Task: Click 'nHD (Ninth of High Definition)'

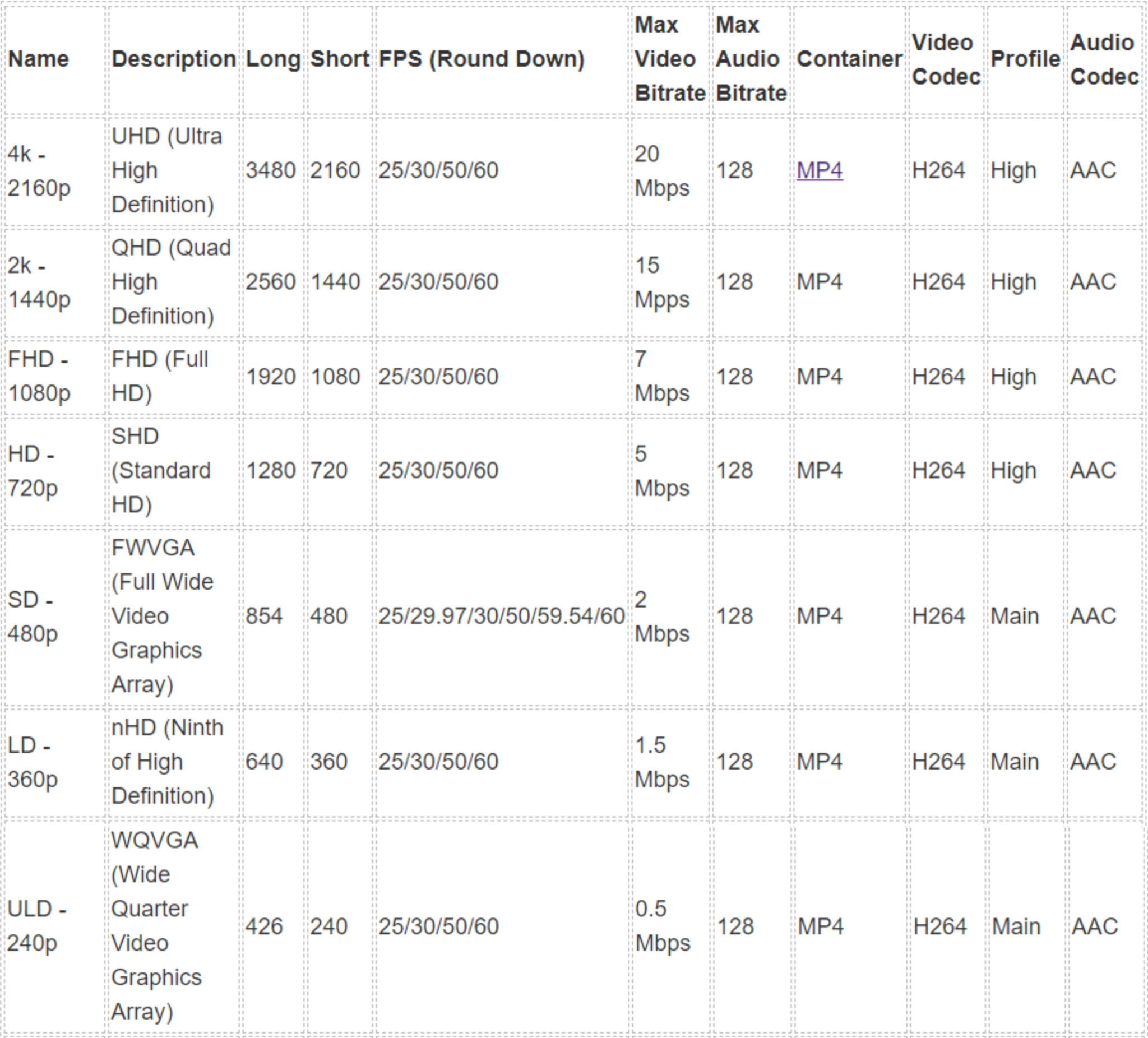Action: (x=168, y=762)
